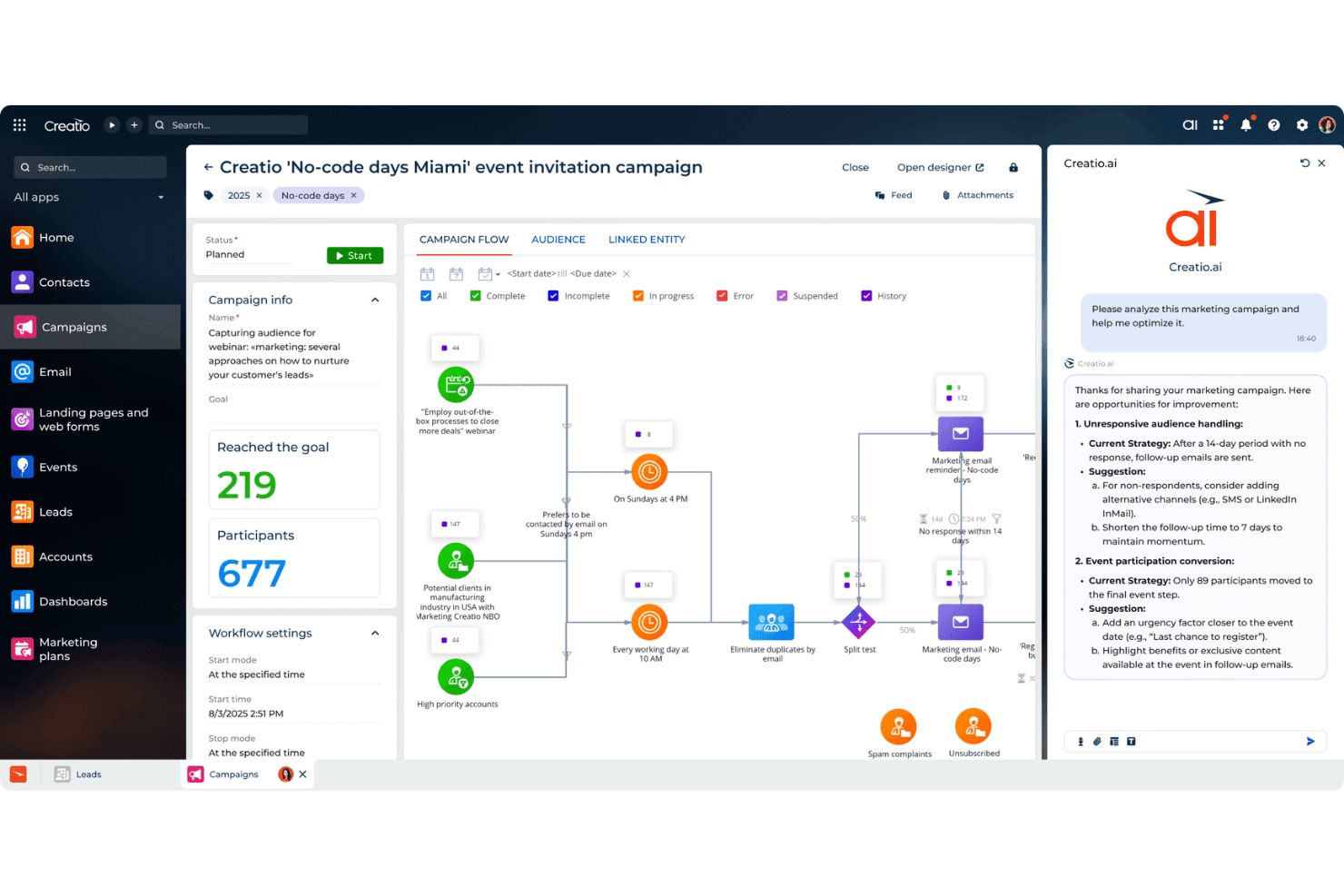Click the top bar Search field
Screen dimensions: 1344x896
pos(229,125)
